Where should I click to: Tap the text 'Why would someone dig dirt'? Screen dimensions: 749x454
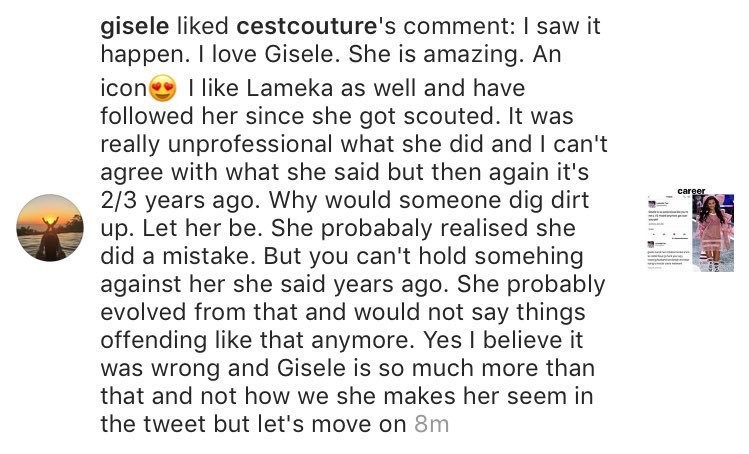click(428, 200)
